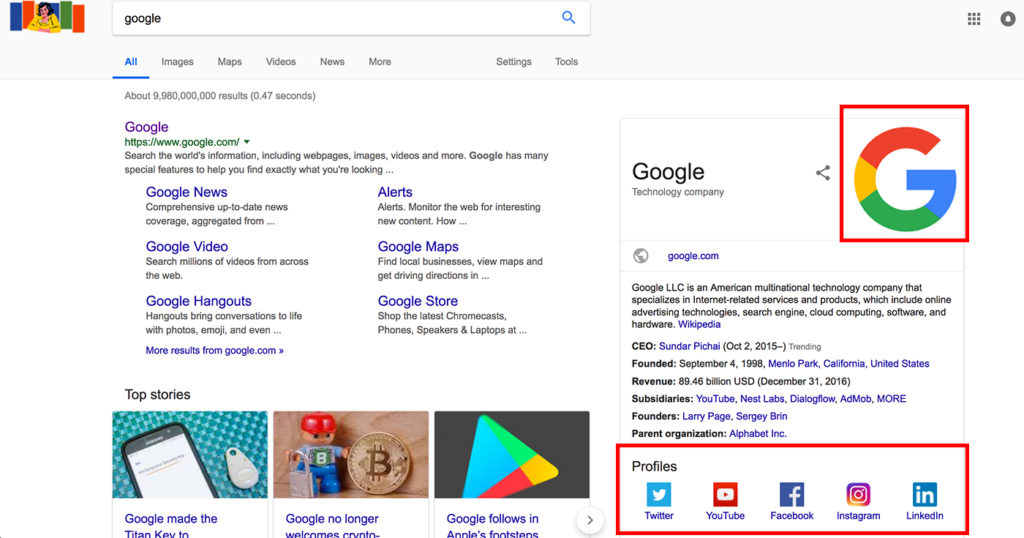Image resolution: width=1024 pixels, height=538 pixels.
Task: Open the Google Maps sitelink
Action: point(418,246)
